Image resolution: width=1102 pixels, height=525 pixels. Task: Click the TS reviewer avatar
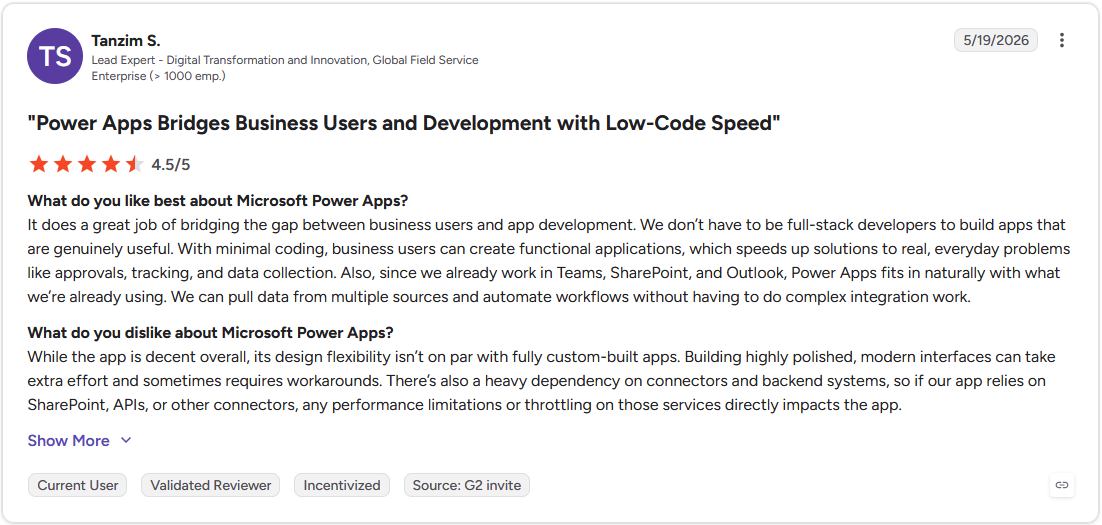(x=55, y=56)
